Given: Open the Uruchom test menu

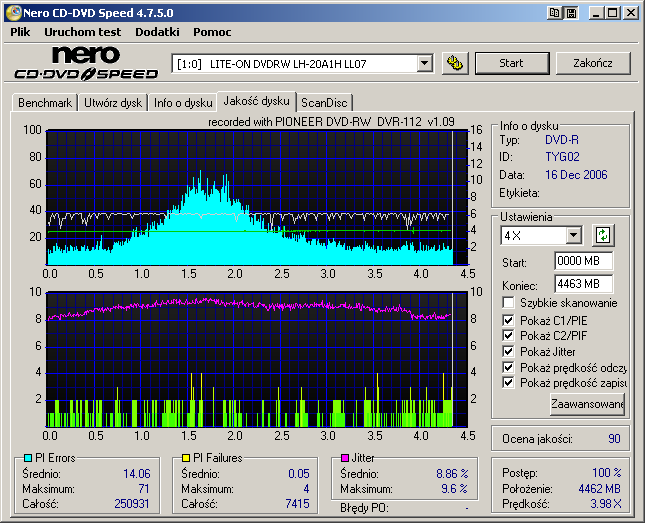Looking at the screenshot, I should 83,32.
